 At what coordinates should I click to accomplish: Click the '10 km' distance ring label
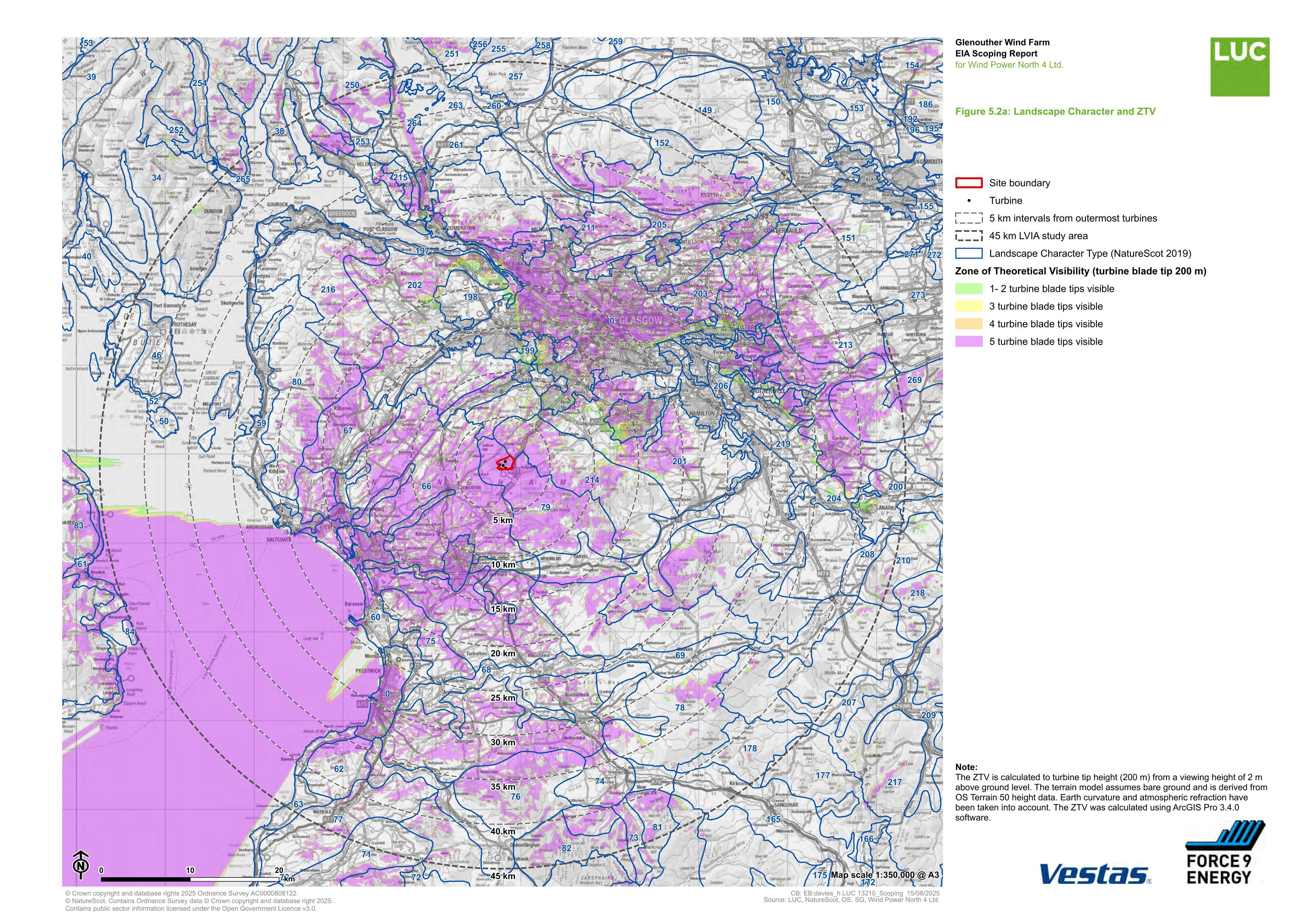click(x=503, y=565)
